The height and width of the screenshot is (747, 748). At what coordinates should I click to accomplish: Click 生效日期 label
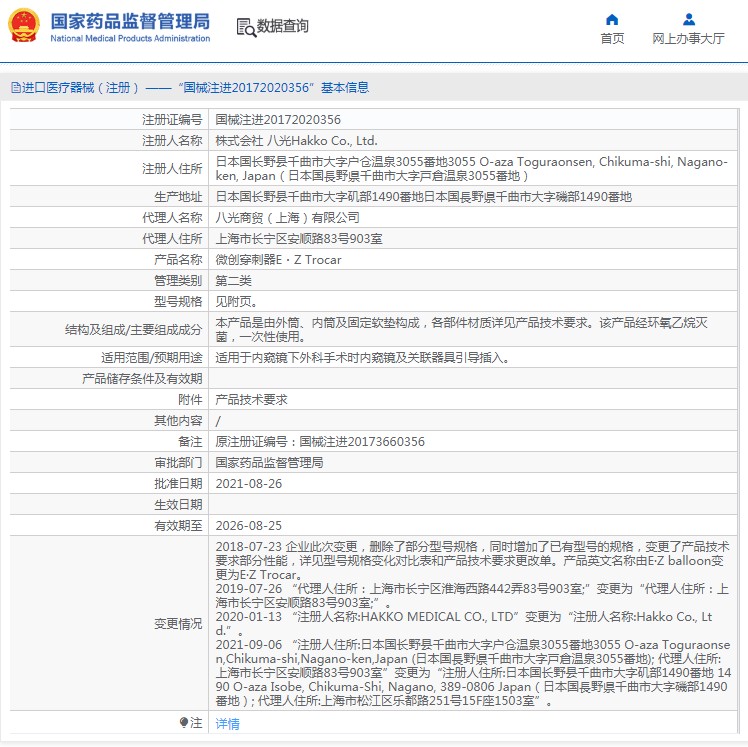178,505
